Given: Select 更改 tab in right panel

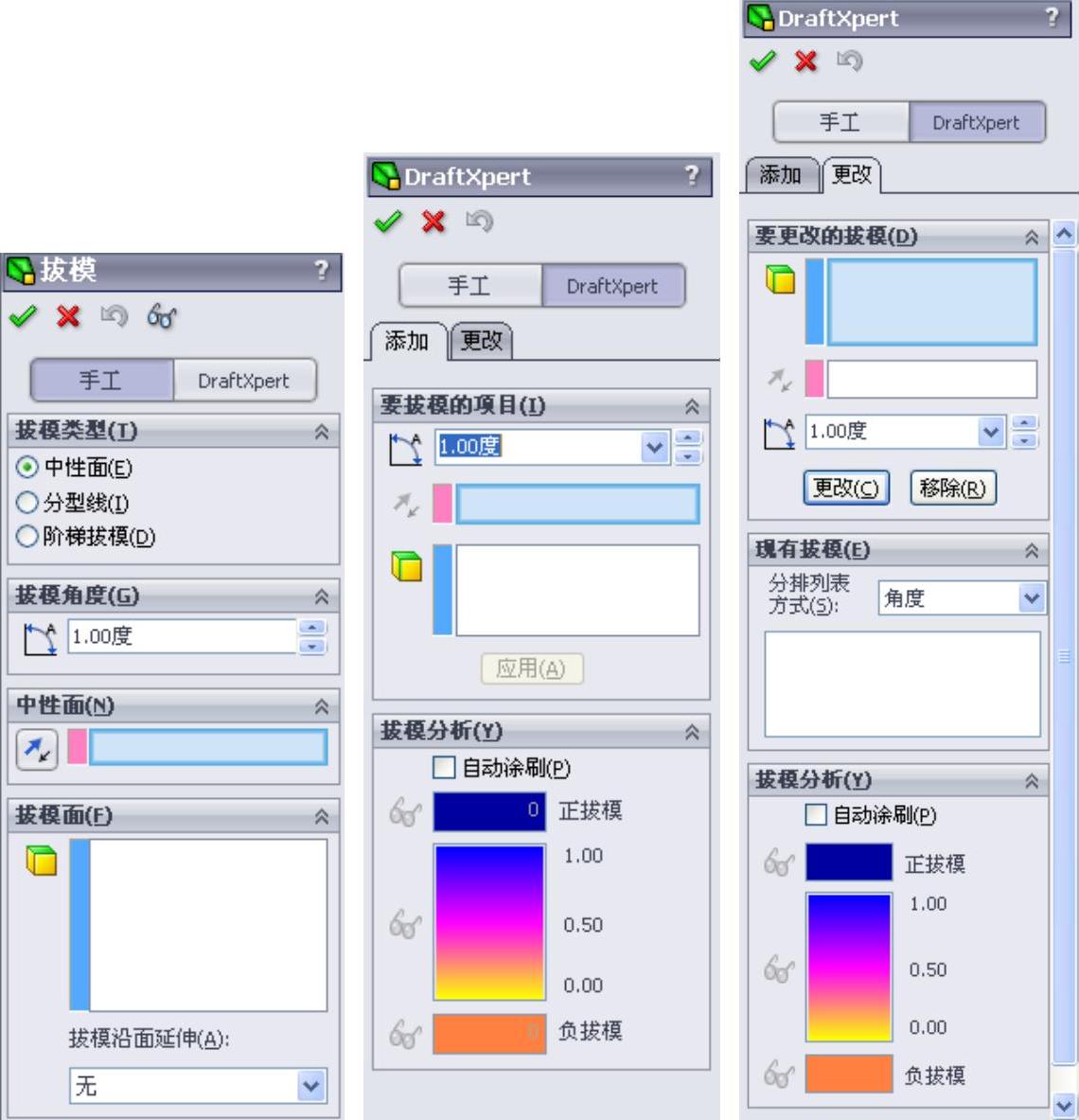Looking at the screenshot, I should 853,174.
